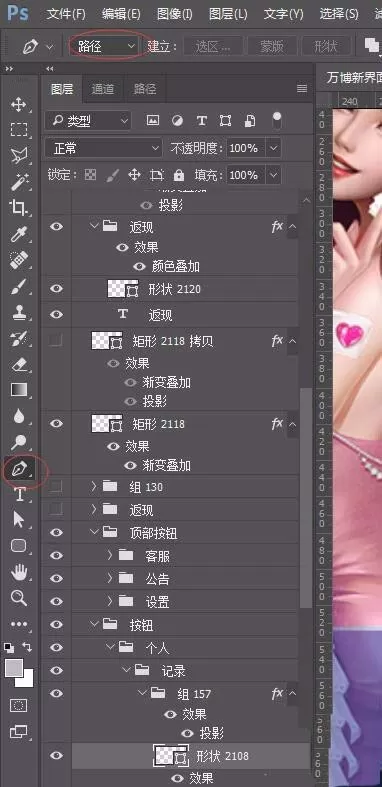
Task: Open the fill 填充 dropdown arrow
Action: click(273, 175)
